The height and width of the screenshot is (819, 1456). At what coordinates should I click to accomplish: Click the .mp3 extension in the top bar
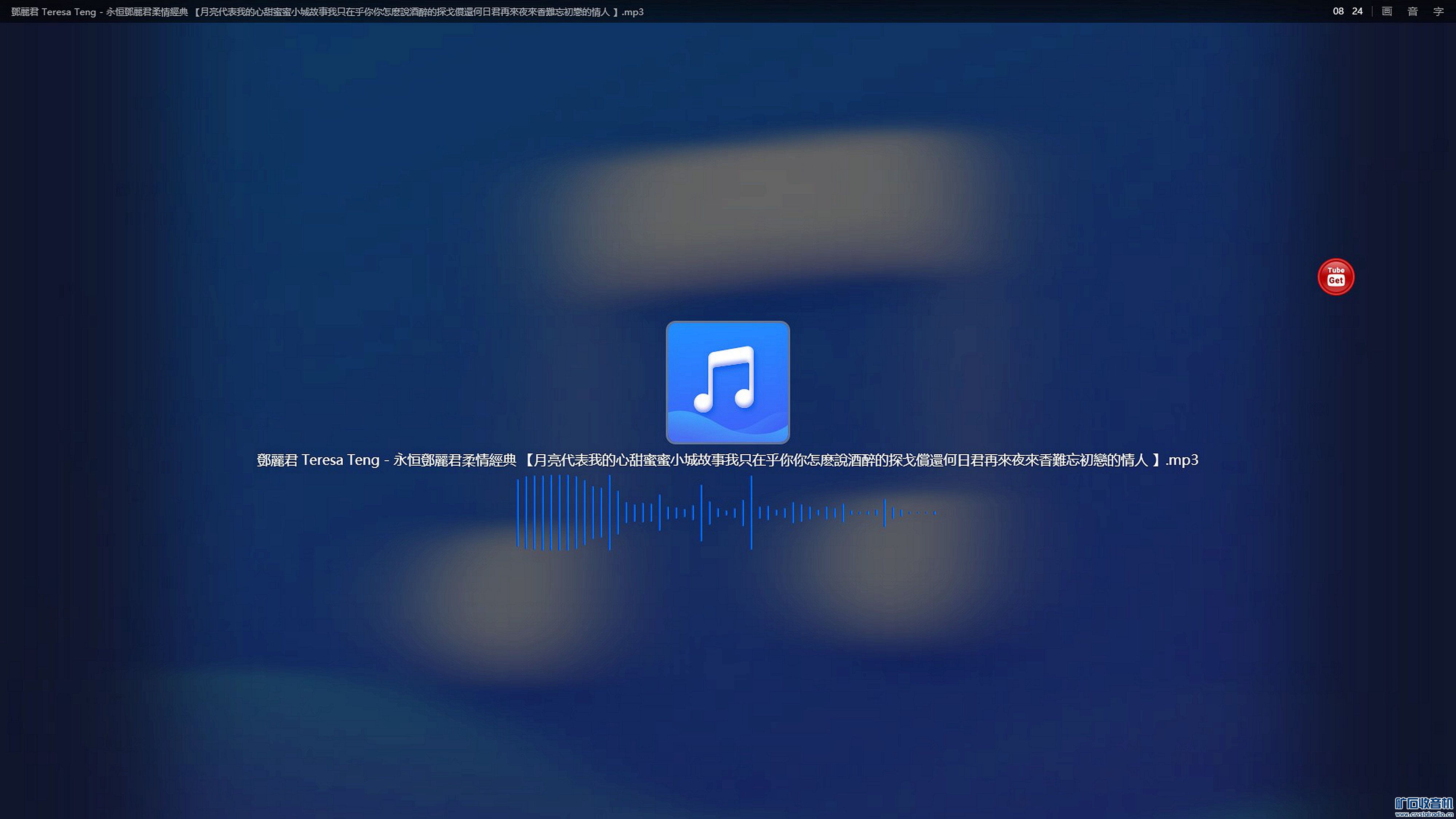(x=633, y=12)
